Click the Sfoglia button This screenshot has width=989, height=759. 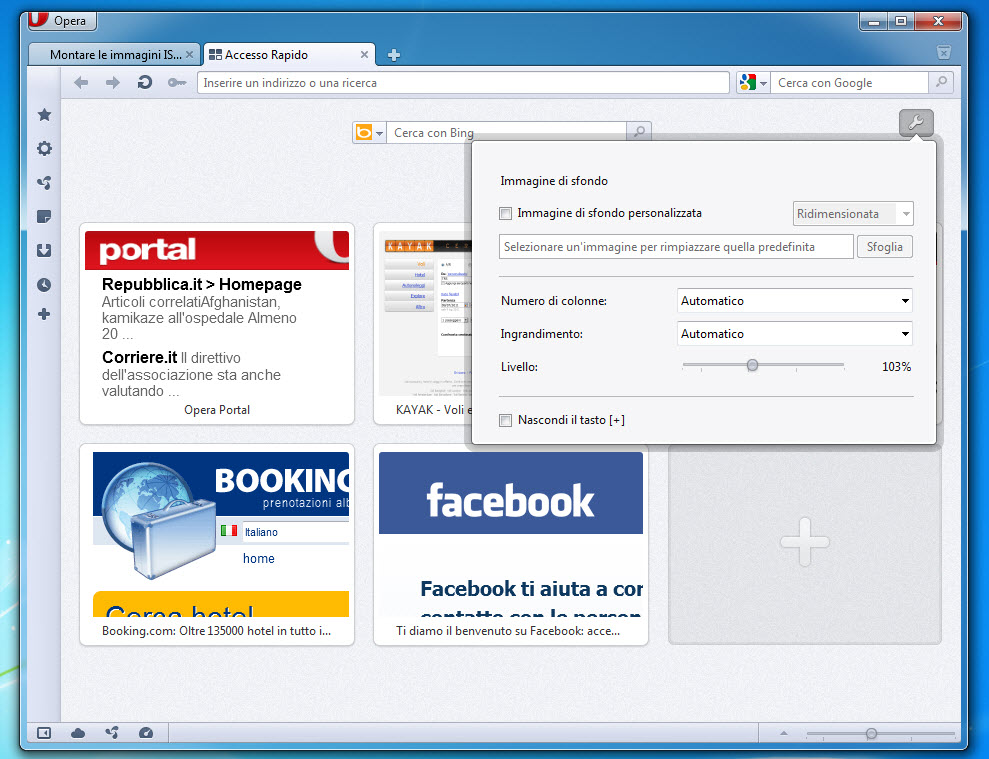[884, 247]
